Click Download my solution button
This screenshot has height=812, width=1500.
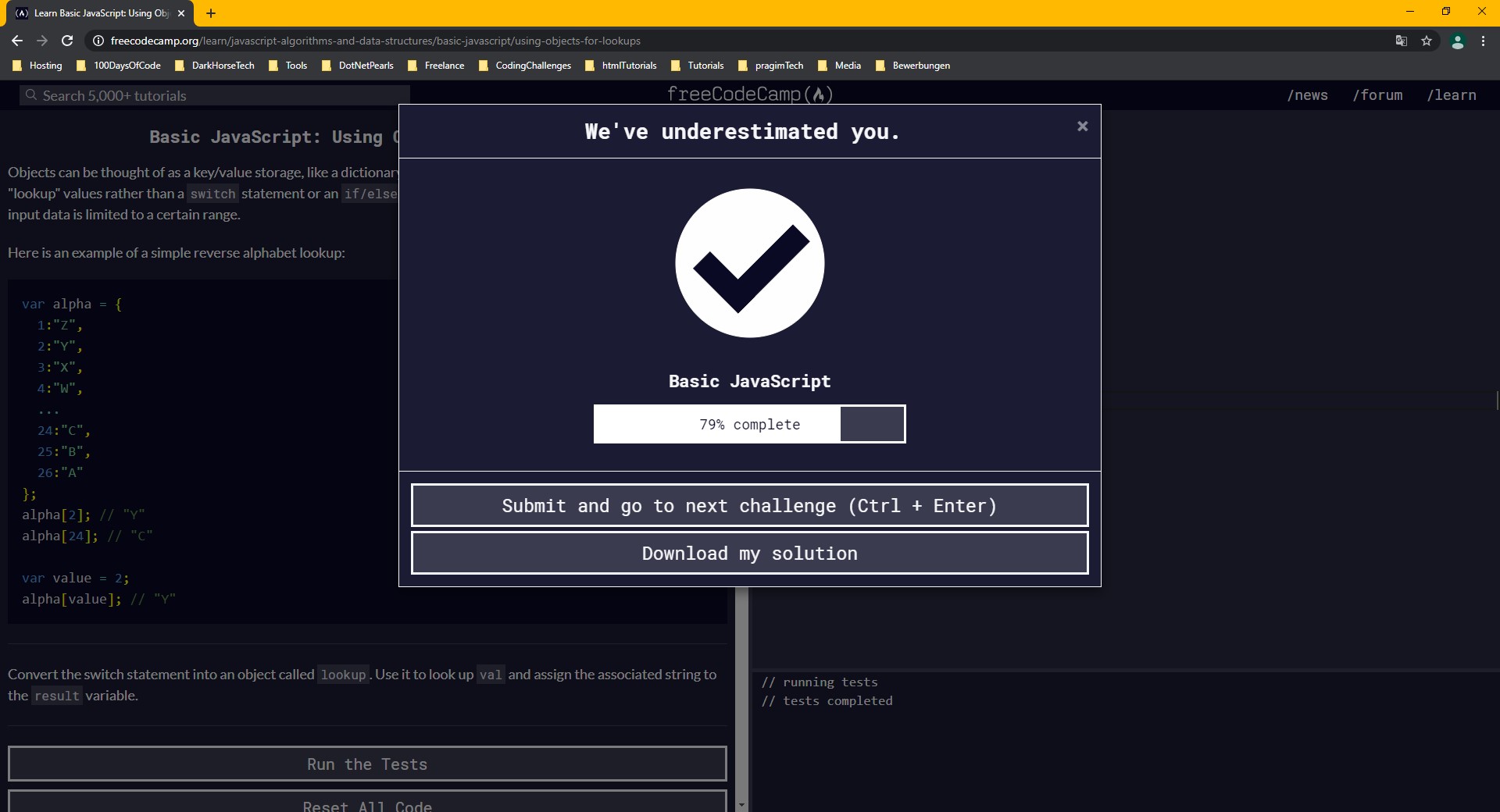749,554
